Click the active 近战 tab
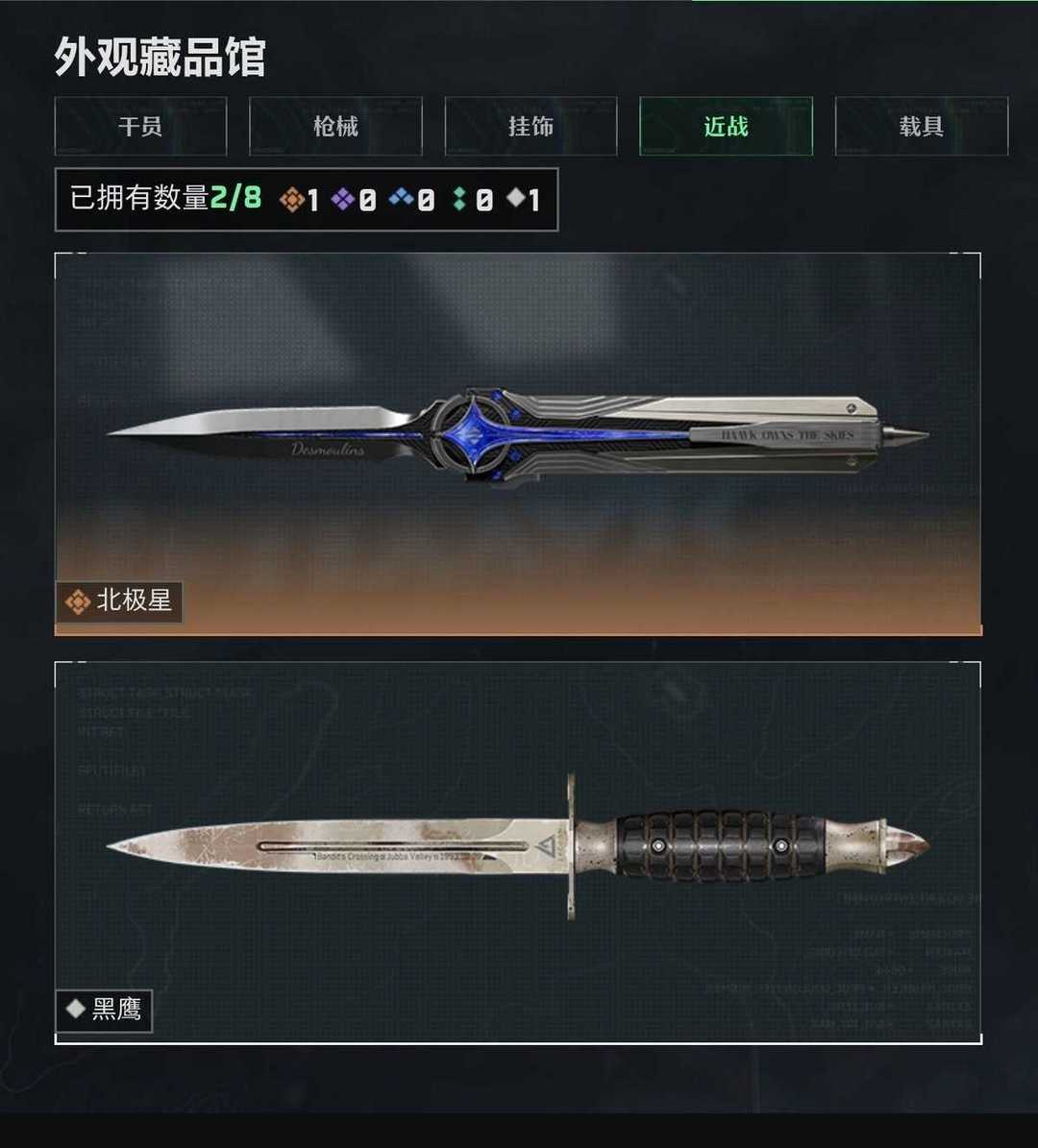1038x1148 pixels. click(726, 126)
